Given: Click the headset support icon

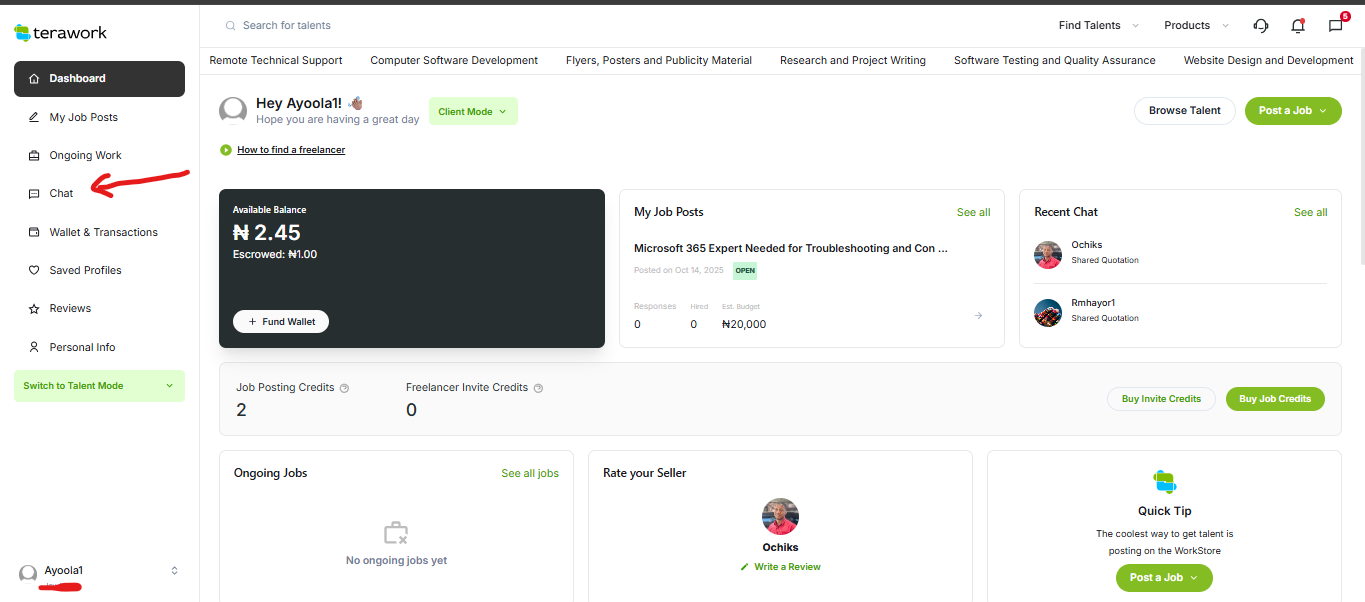Looking at the screenshot, I should click(x=1260, y=26).
